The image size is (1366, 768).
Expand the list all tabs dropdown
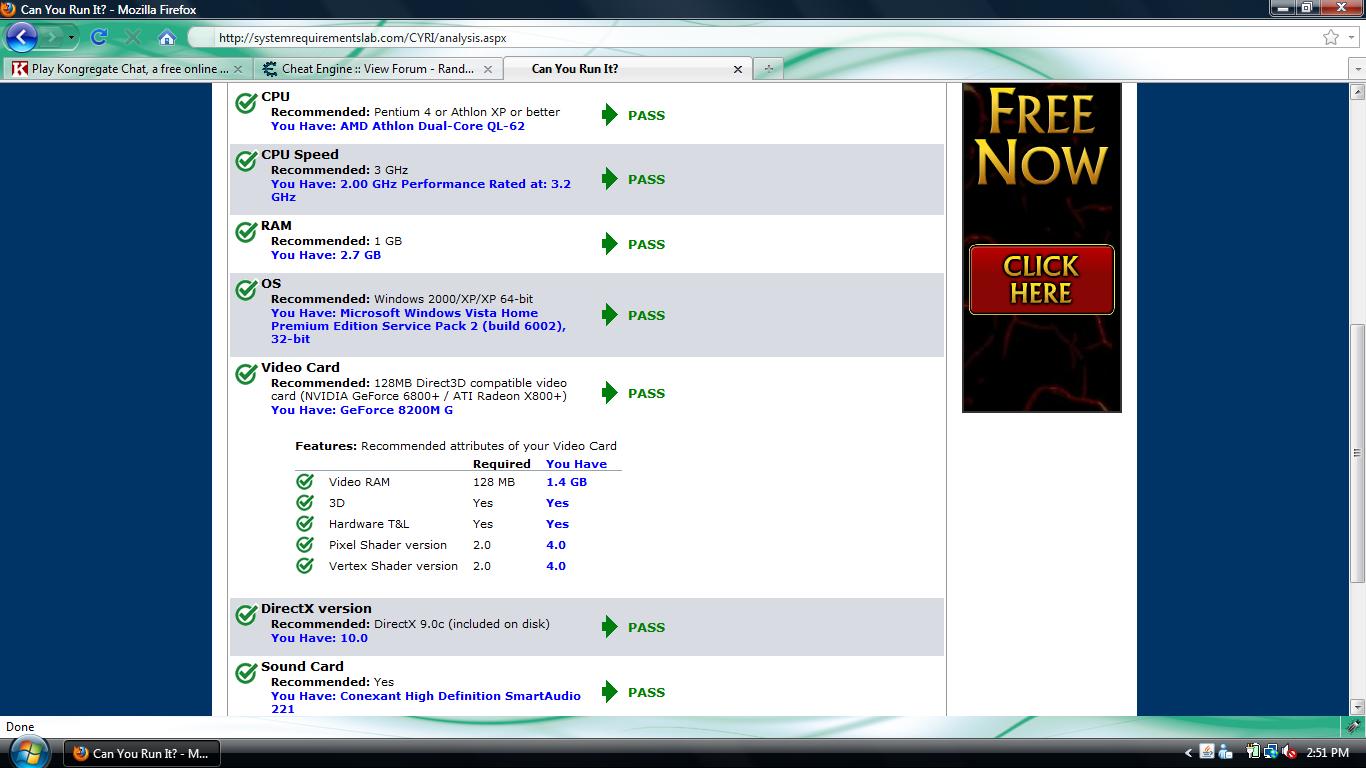(1357, 69)
